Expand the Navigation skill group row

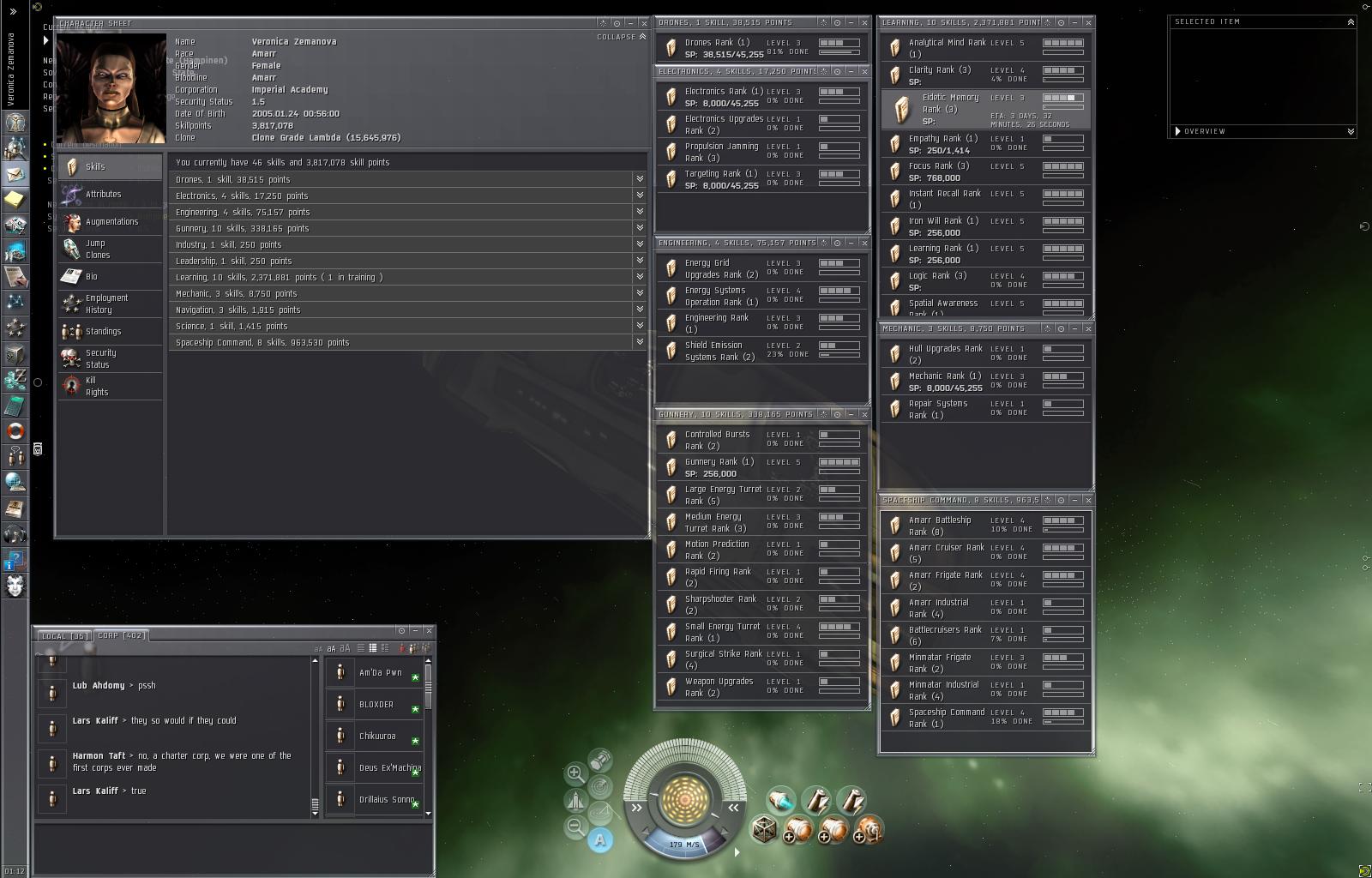point(408,310)
